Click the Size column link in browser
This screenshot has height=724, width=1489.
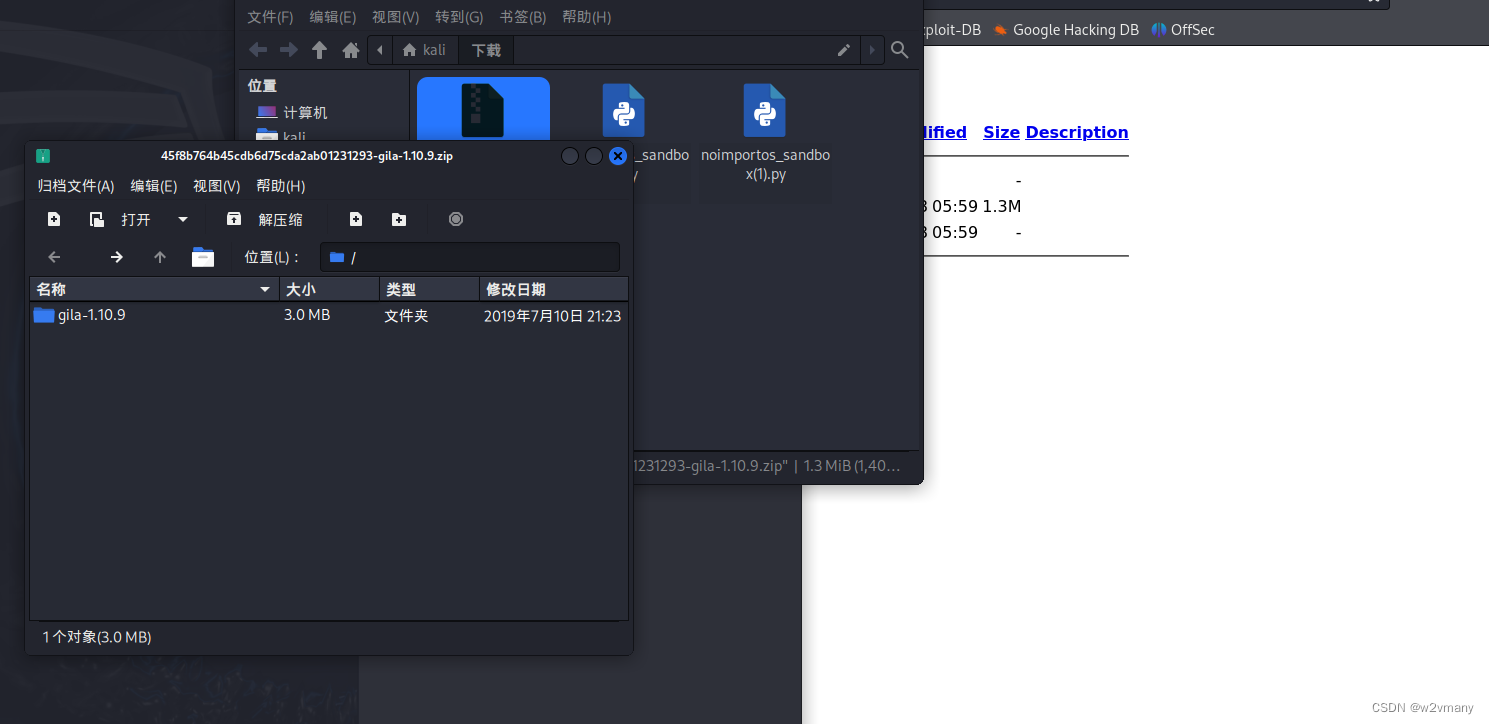pyautogui.click(x=1001, y=132)
